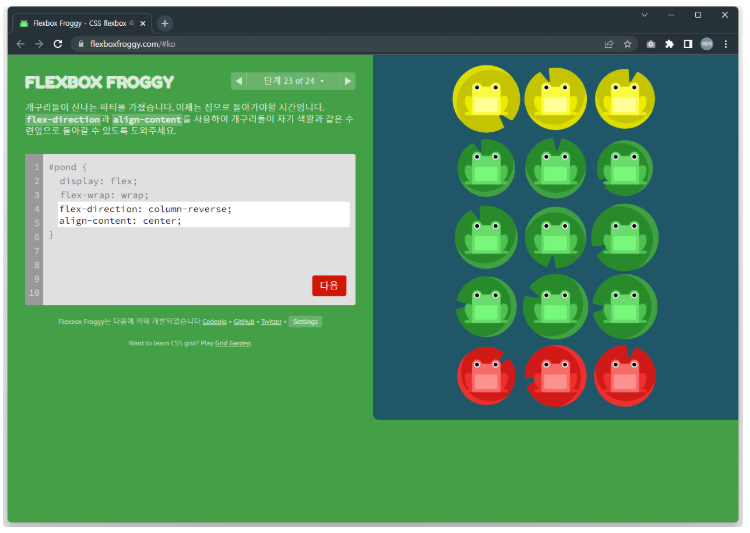Click the address bar URL flexboxfroggy.com
The width and height of the screenshot is (750, 533).
coord(132,44)
